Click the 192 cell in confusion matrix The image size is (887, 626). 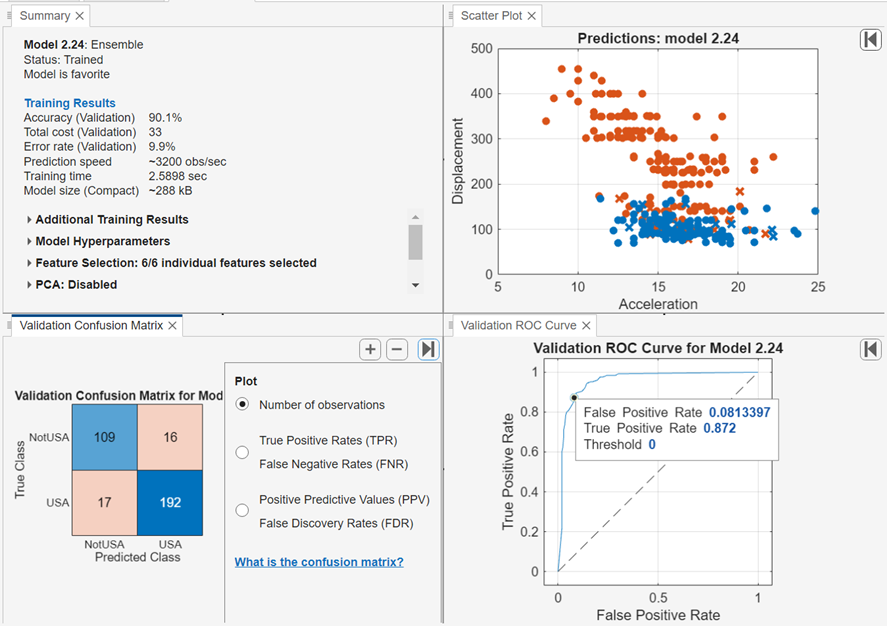171,502
